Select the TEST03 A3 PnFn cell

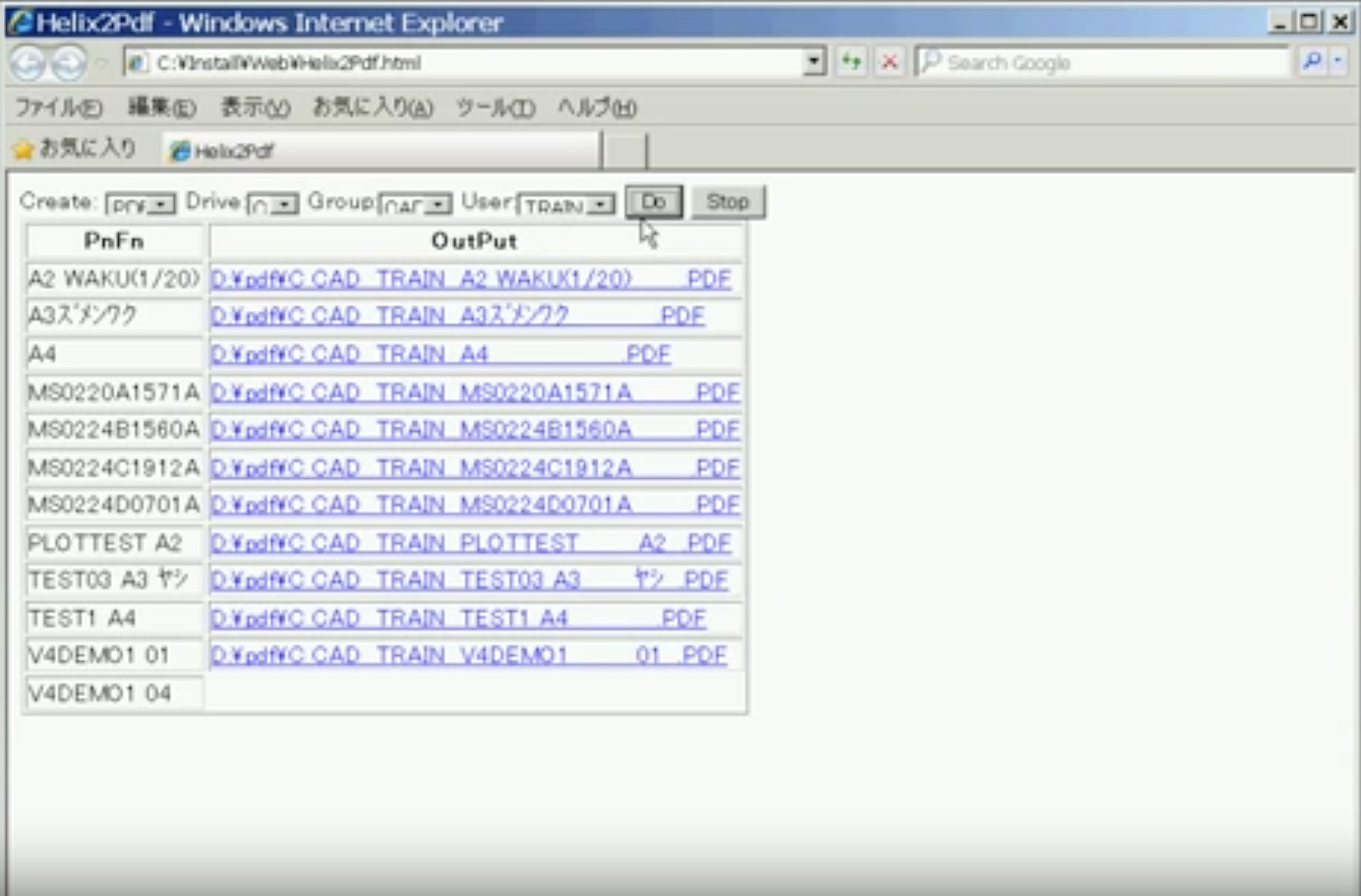click(114, 580)
